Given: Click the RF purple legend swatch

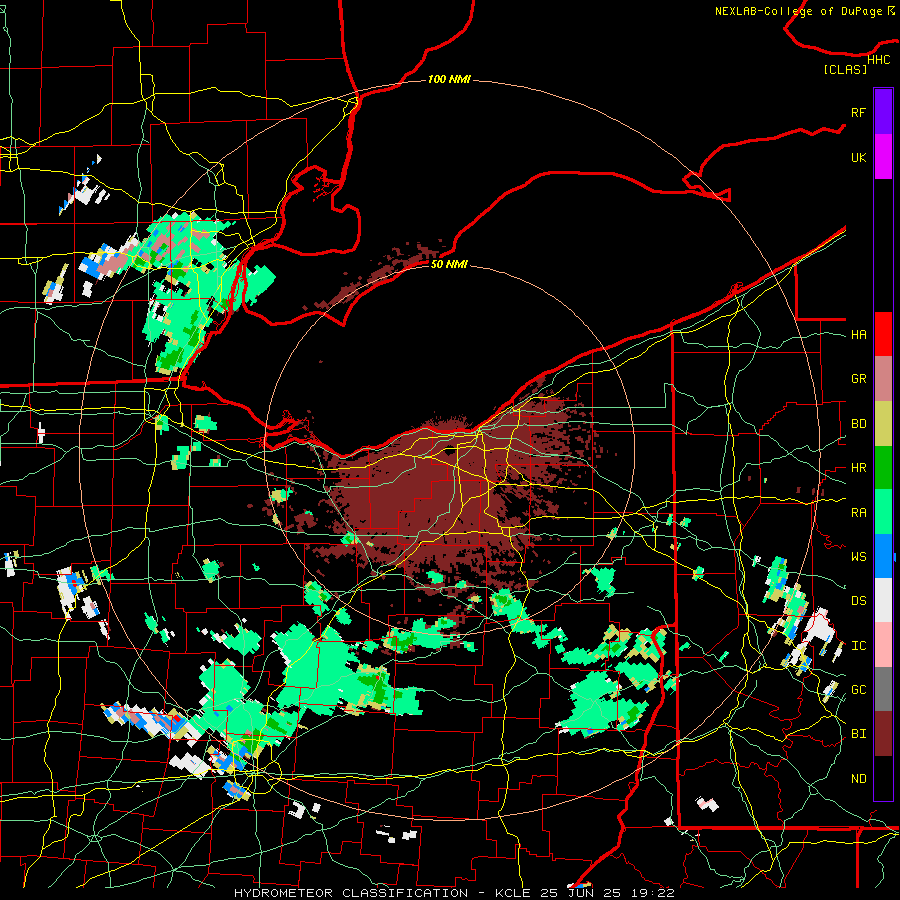Looking at the screenshot, I should (x=883, y=112).
